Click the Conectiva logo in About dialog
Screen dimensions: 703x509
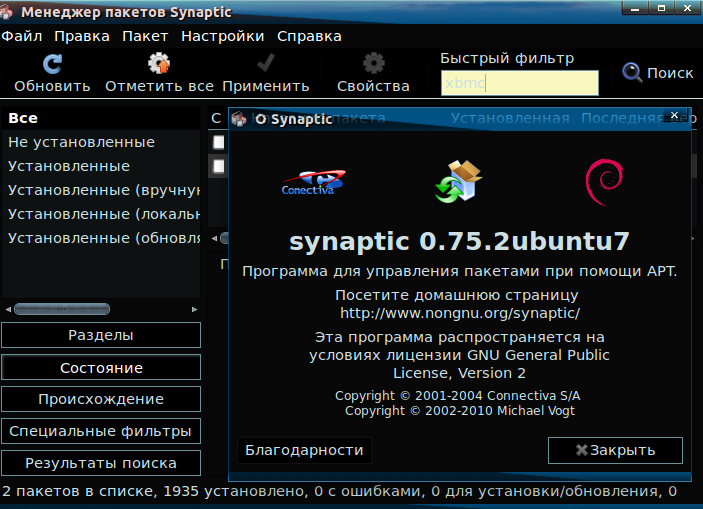(x=313, y=183)
